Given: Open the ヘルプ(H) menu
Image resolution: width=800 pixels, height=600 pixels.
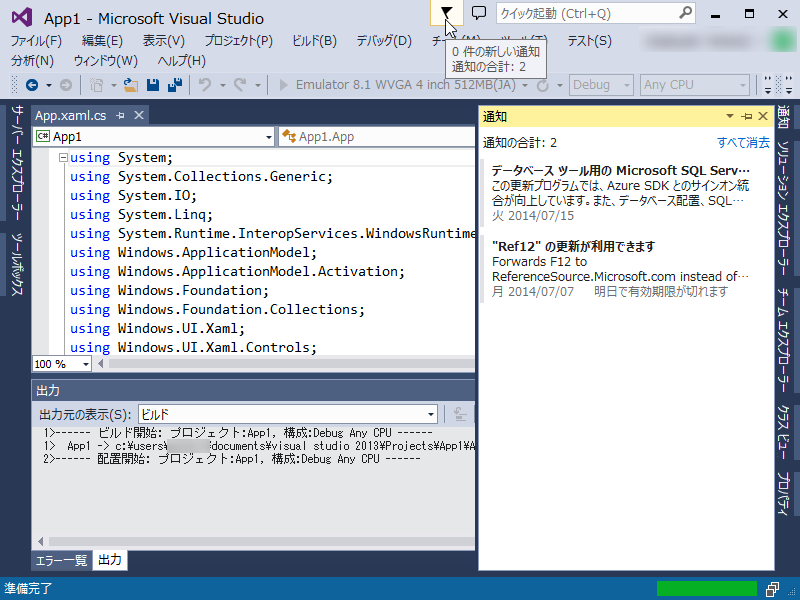Looking at the screenshot, I should click(x=181, y=61).
